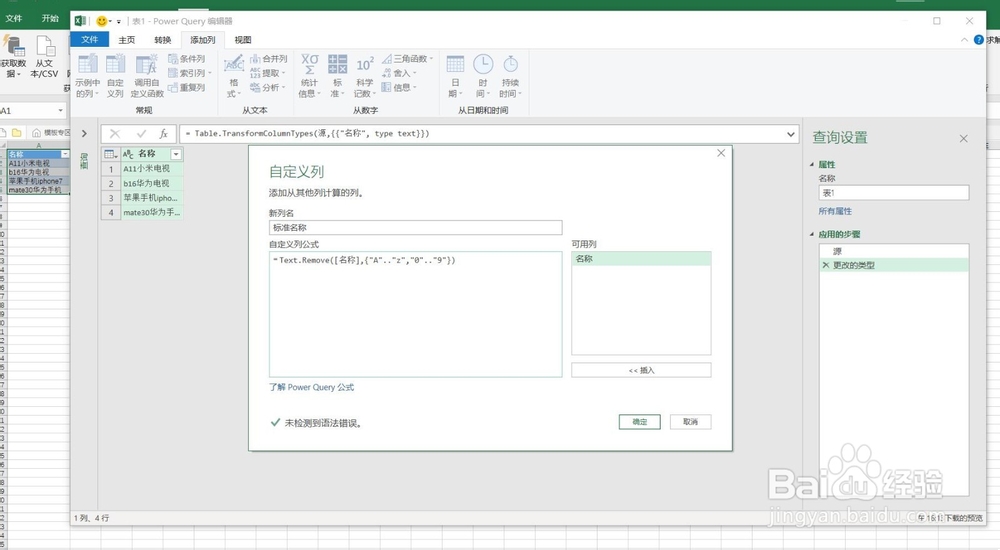The height and width of the screenshot is (550, 1000).
Task: Click the table corner menu icon
Action: coord(110,154)
